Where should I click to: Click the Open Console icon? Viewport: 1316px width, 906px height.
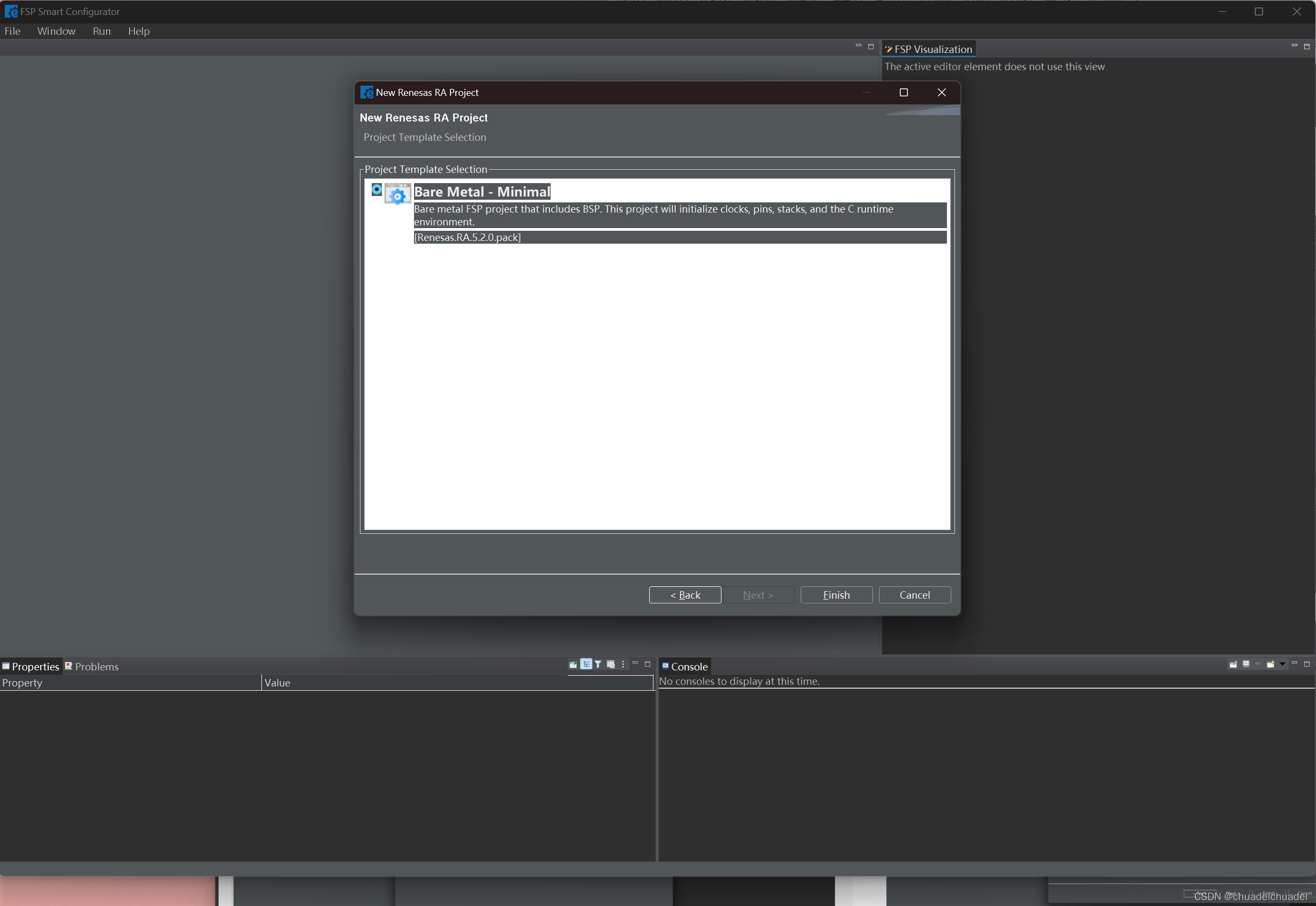coord(1270,664)
